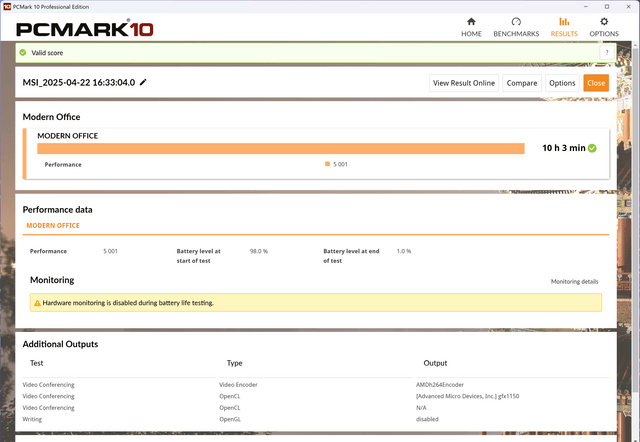
Task: Click the AMDh264Encoder output cell
Action: (x=440, y=384)
